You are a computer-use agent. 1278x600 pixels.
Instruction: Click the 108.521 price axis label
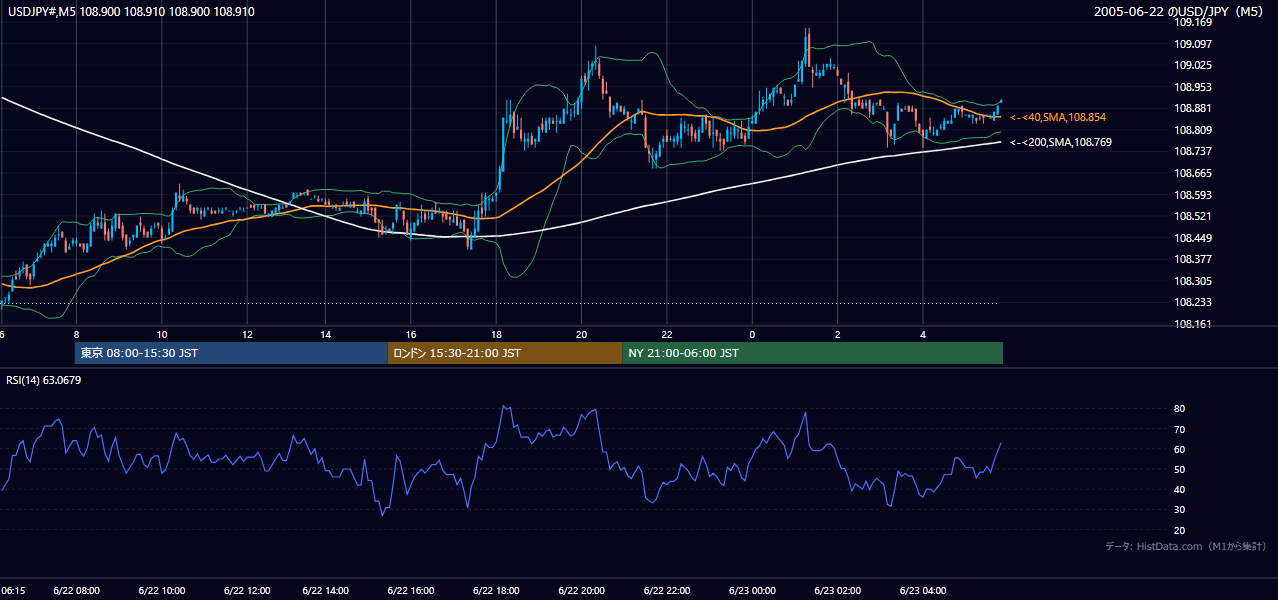(x=1191, y=216)
